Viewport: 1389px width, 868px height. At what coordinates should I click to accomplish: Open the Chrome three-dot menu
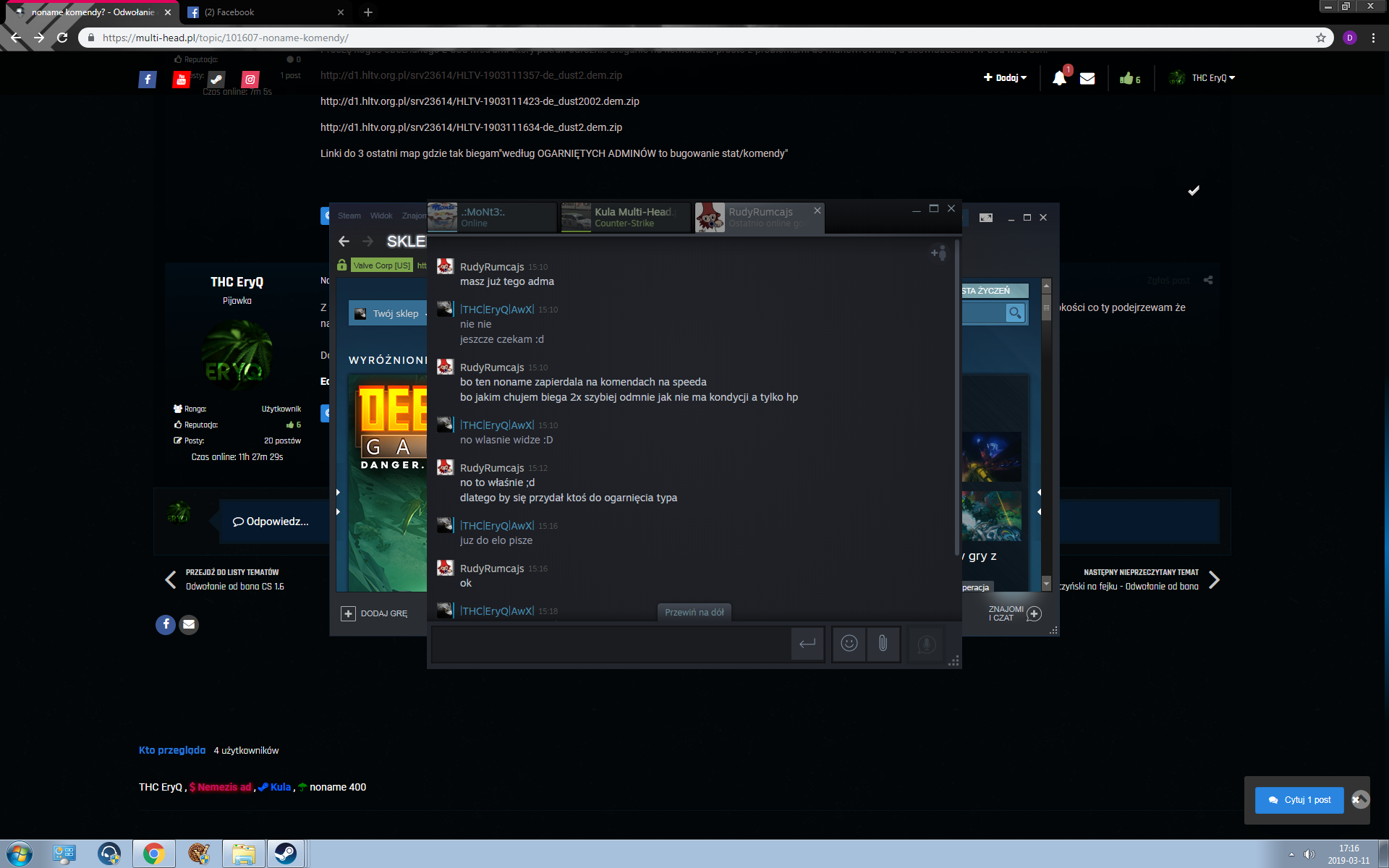point(1373,38)
